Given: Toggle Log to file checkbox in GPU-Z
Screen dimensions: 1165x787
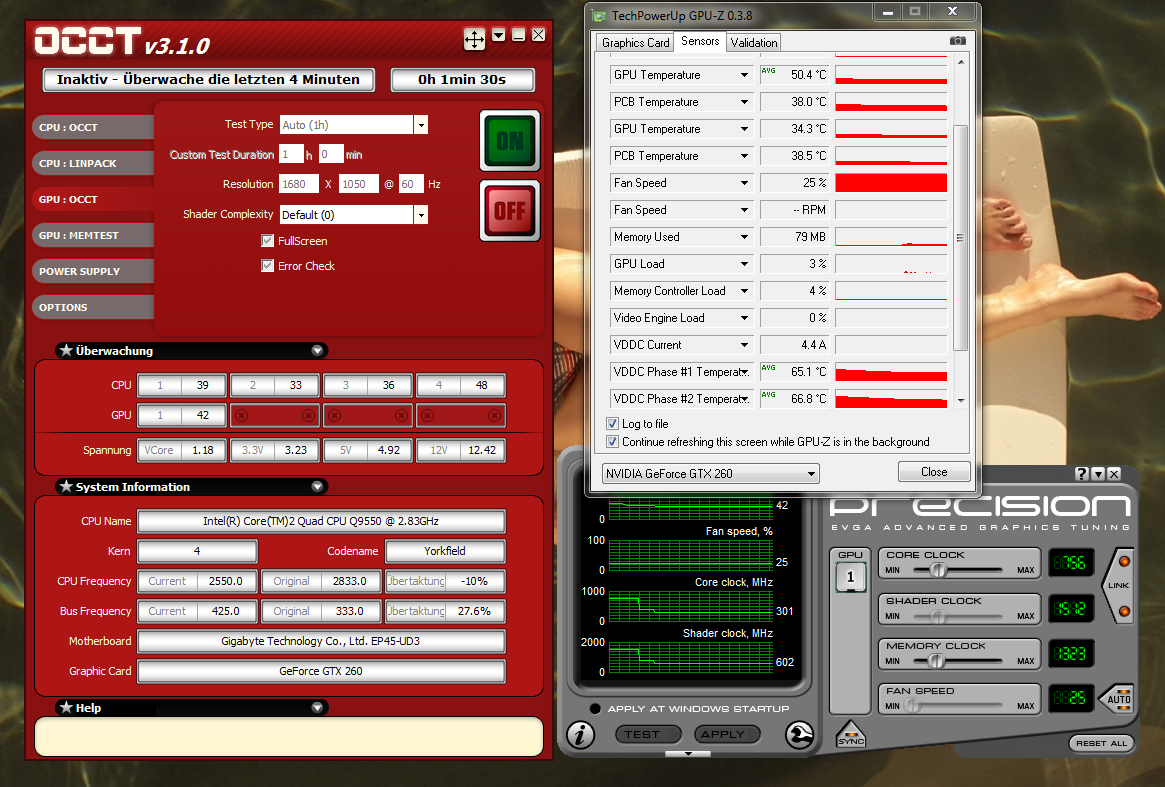Looking at the screenshot, I should (612, 424).
